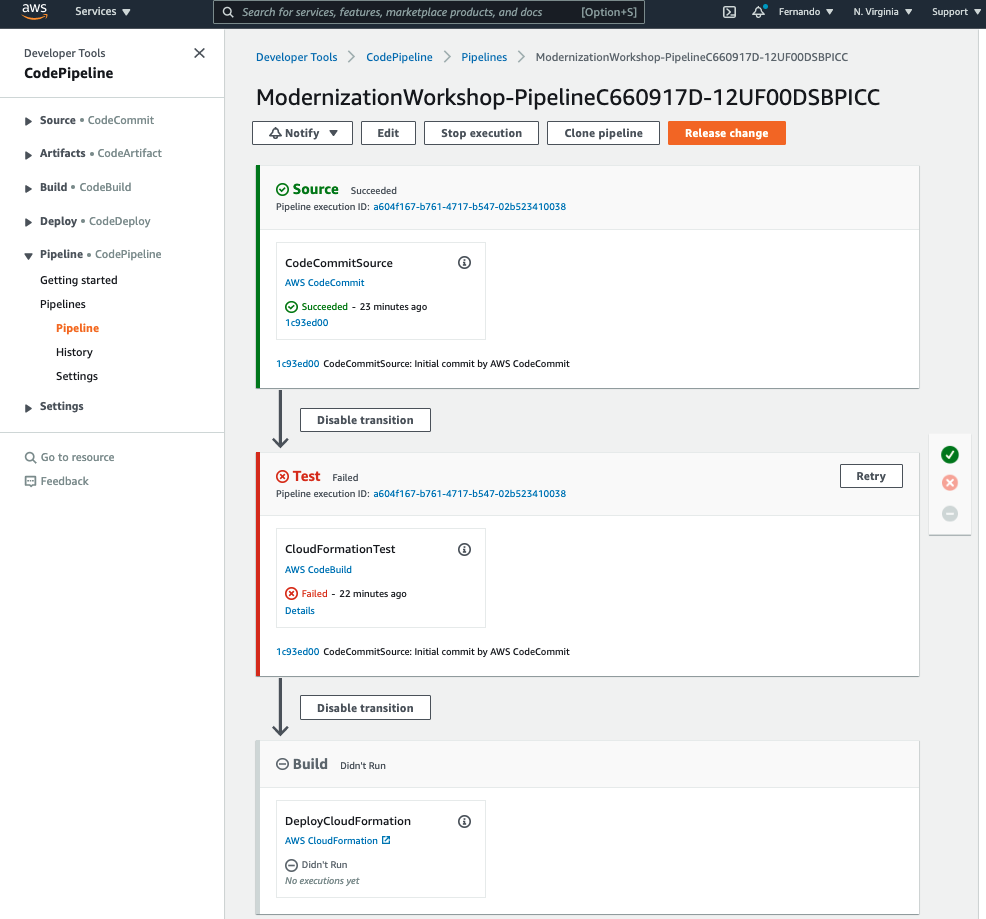The width and height of the screenshot is (986, 919).
Task: Focus the AWS services search field
Action: tap(429, 12)
